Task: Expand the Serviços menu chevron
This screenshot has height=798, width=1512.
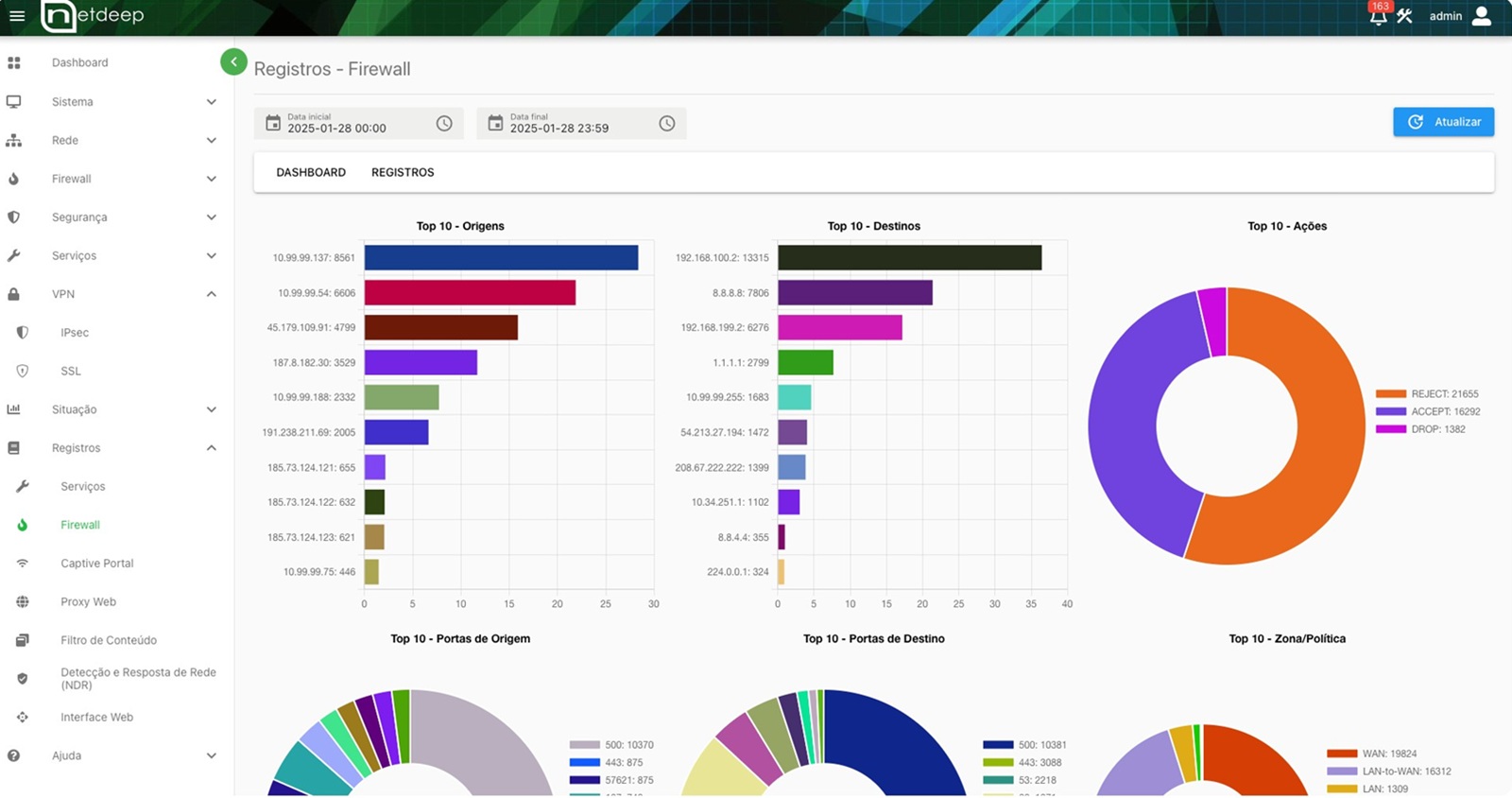Action: (x=212, y=255)
